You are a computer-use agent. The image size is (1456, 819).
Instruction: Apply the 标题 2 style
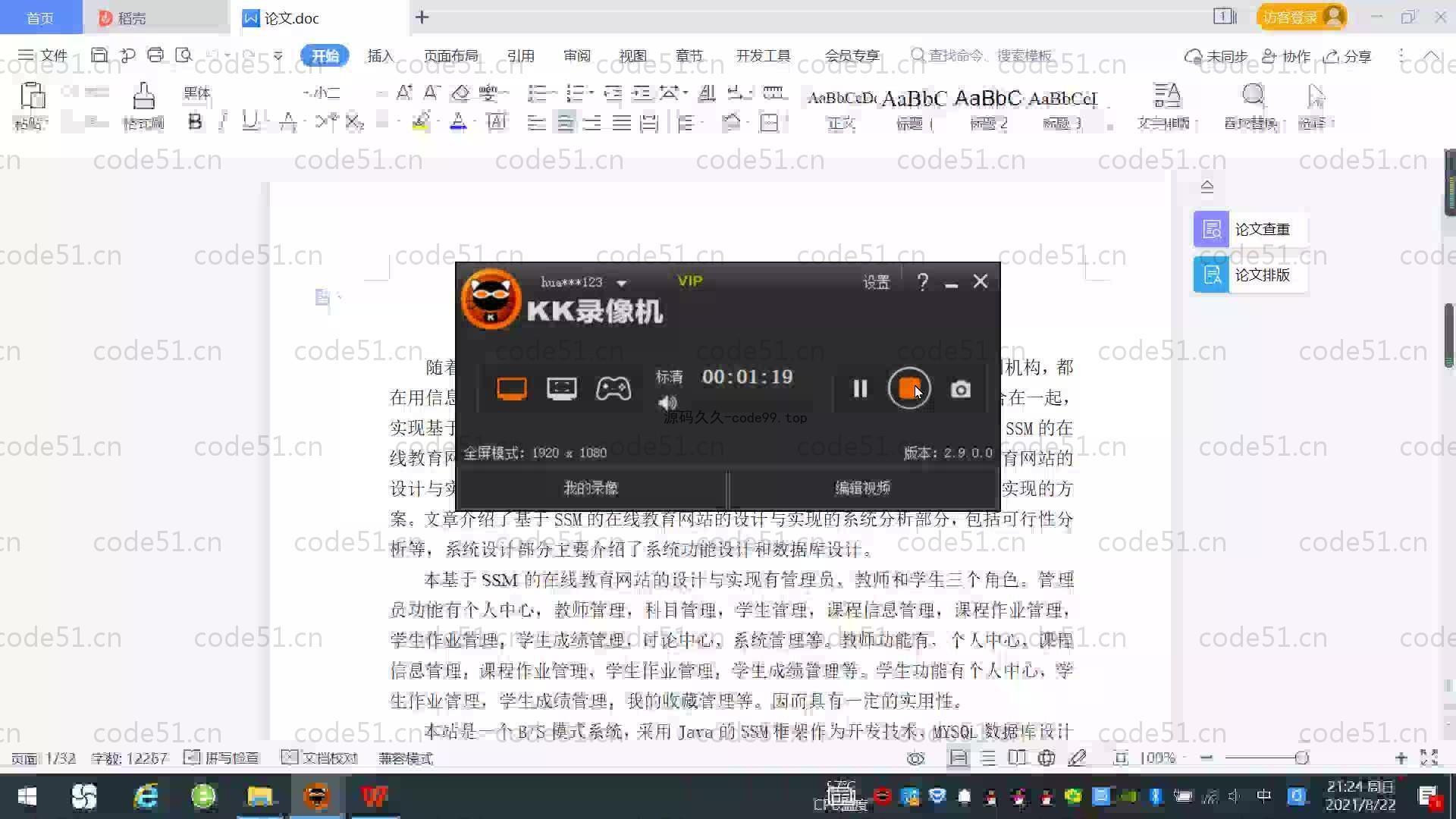(x=988, y=108)
